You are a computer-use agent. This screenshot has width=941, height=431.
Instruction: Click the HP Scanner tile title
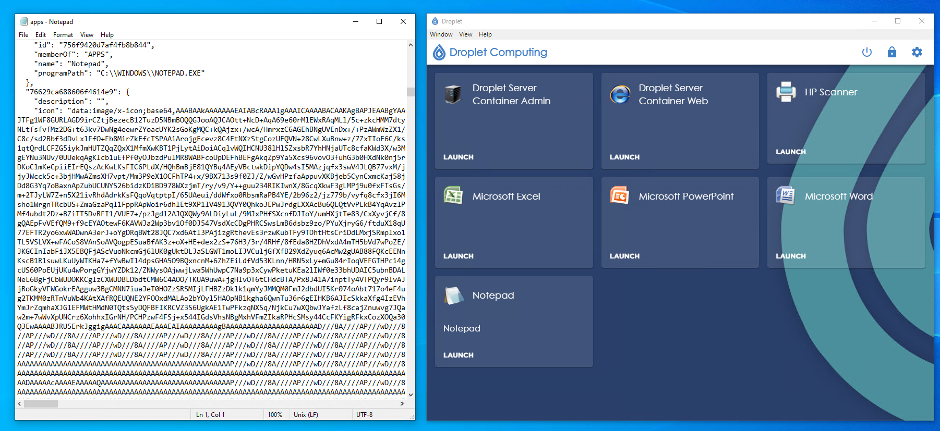[831, 92]
